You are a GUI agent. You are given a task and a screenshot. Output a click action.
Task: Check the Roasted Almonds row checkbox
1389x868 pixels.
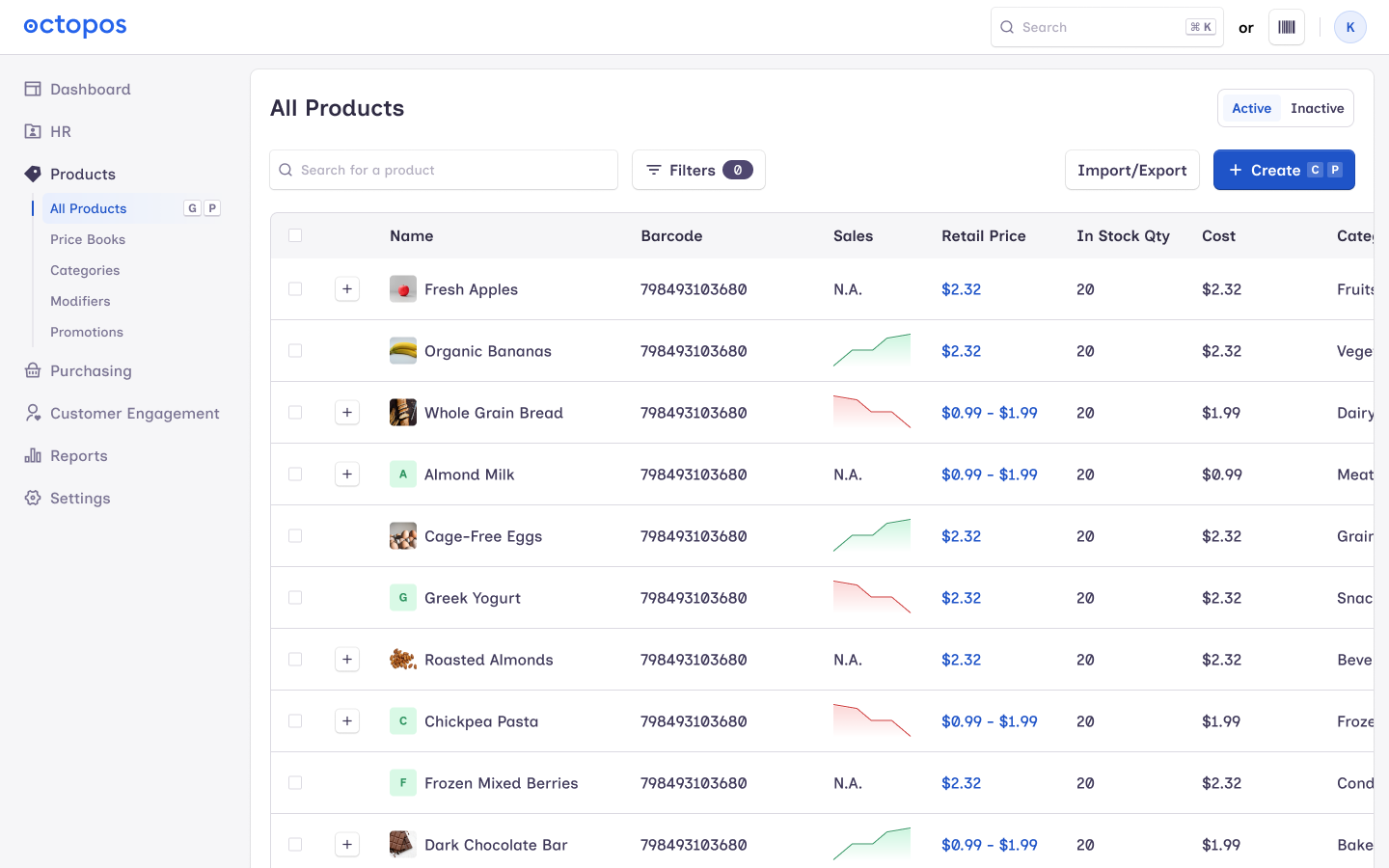coord(295,660)
